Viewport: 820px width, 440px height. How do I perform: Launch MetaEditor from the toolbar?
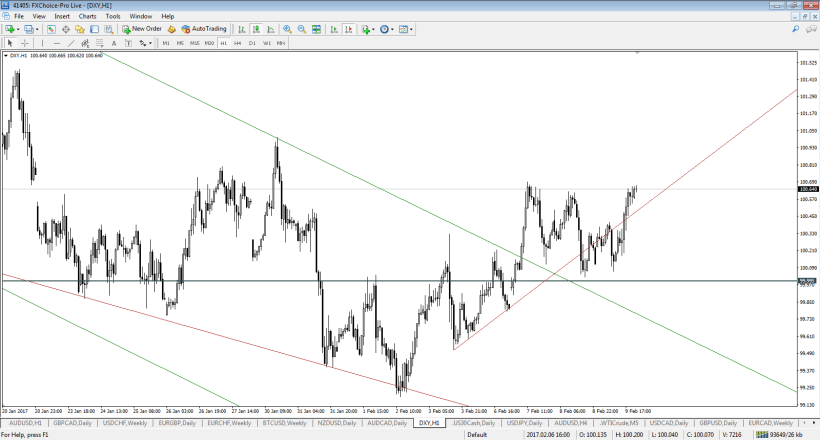click(x=172, y=29)
